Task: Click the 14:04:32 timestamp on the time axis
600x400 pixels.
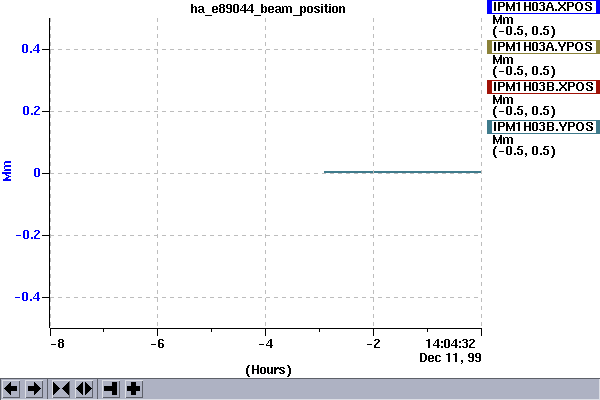Action: pyautogui.click(x=450, y=343)
